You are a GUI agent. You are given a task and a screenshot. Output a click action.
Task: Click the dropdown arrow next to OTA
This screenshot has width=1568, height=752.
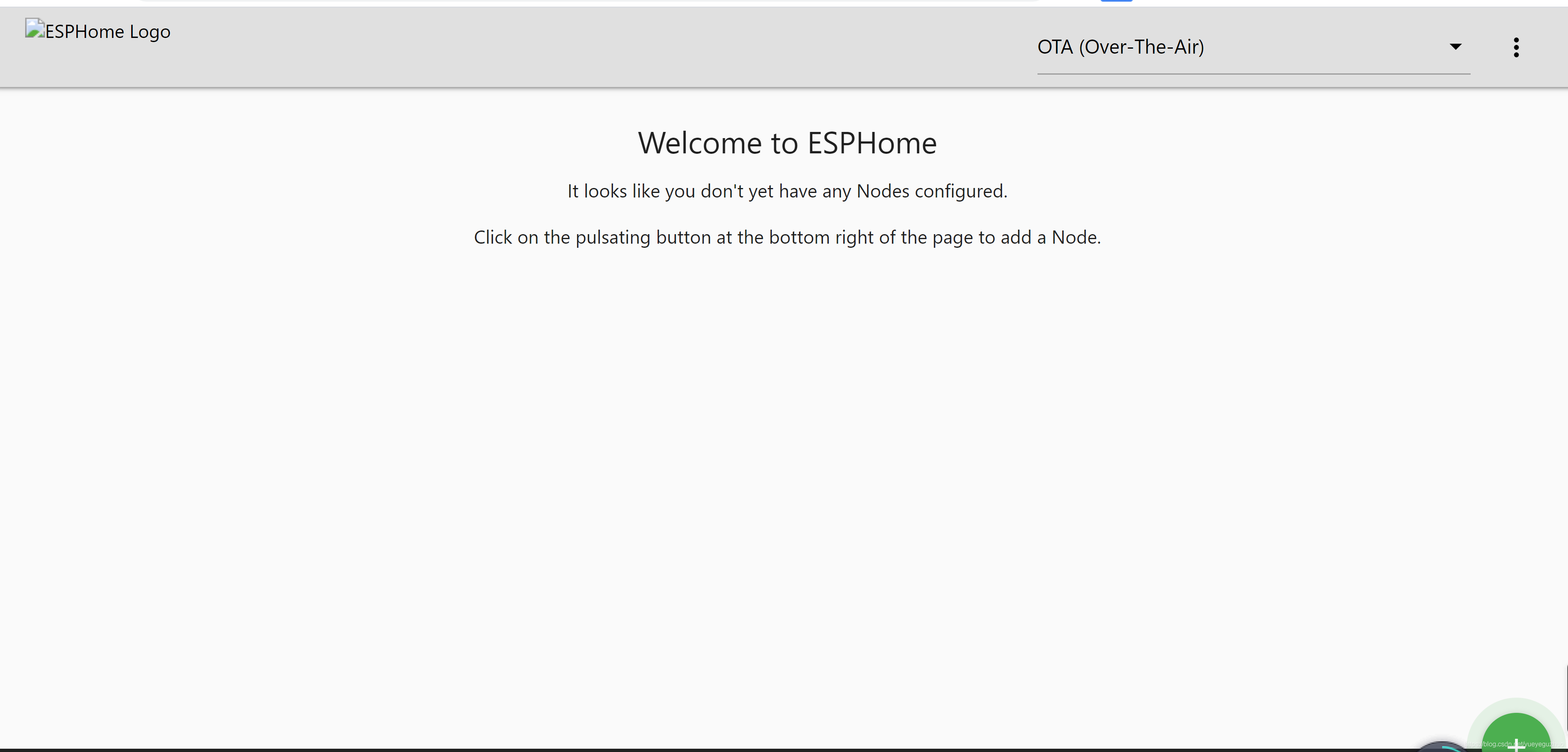[1455, 46]
